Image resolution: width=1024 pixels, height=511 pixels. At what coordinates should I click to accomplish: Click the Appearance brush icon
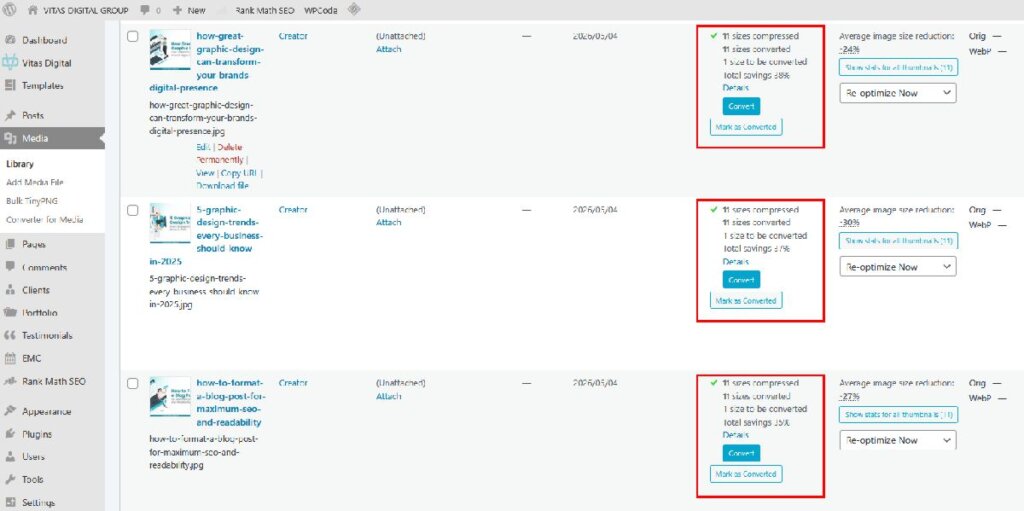click(10, 412)
